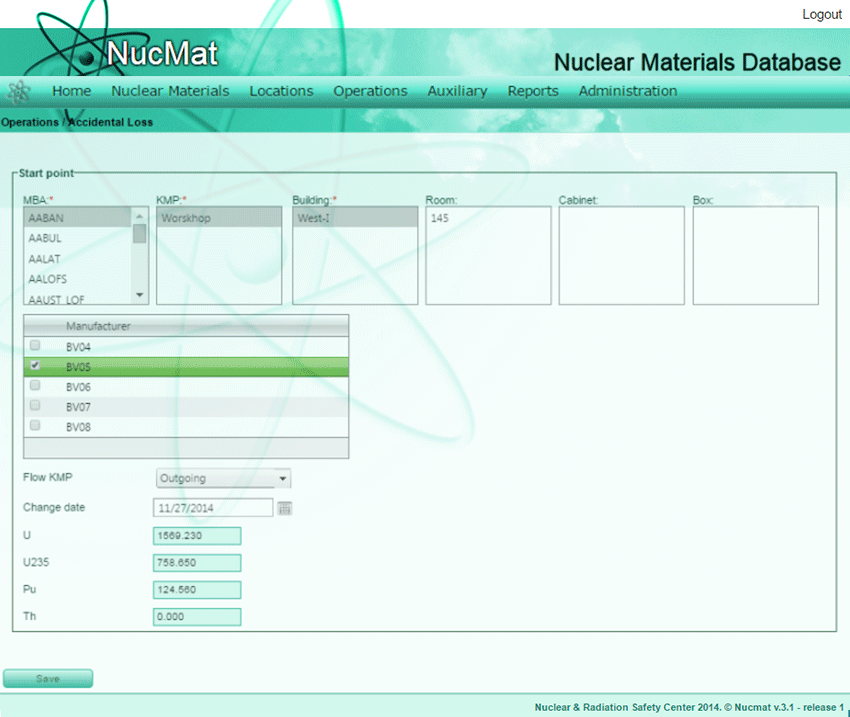Click the U235 value field
Viewport: 850px width, 717px height.
tap(197, 563)
